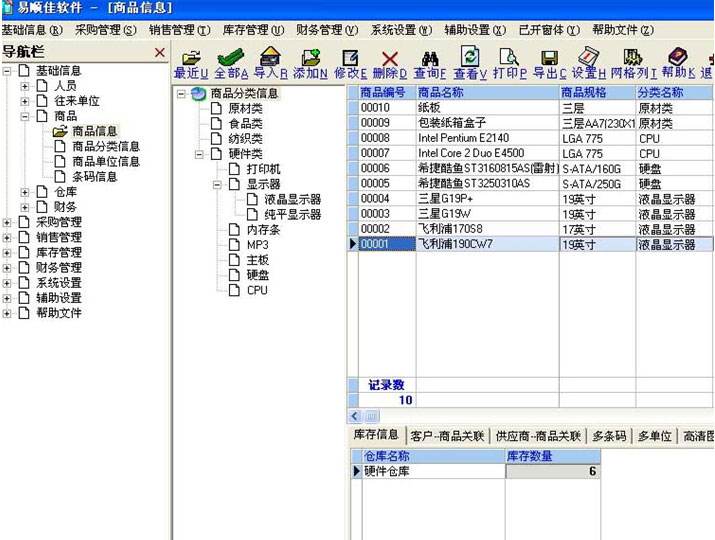Click the 删除 (Delete) red X icon
Viewport: 715px width, 540px height.
click(389, 58)
